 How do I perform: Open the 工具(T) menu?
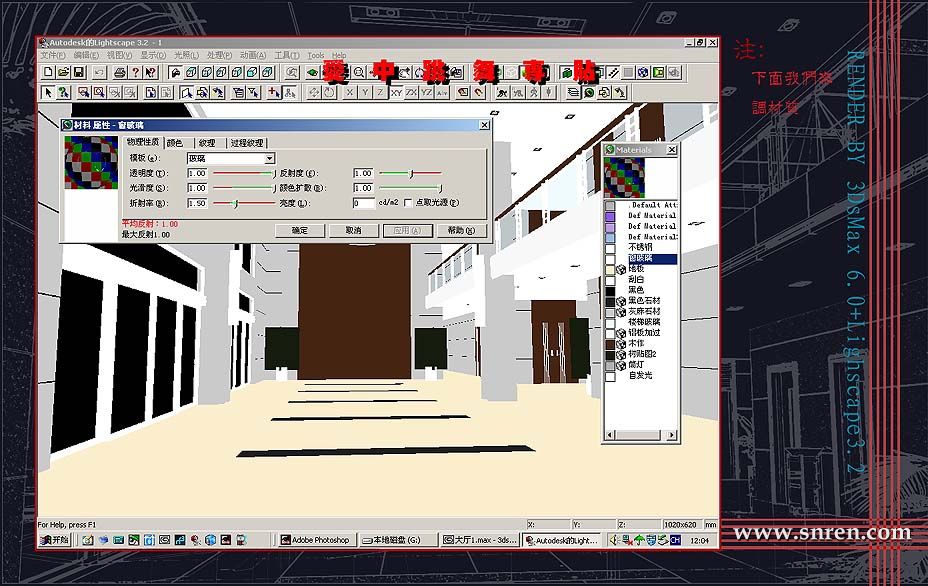coord(286,55)
